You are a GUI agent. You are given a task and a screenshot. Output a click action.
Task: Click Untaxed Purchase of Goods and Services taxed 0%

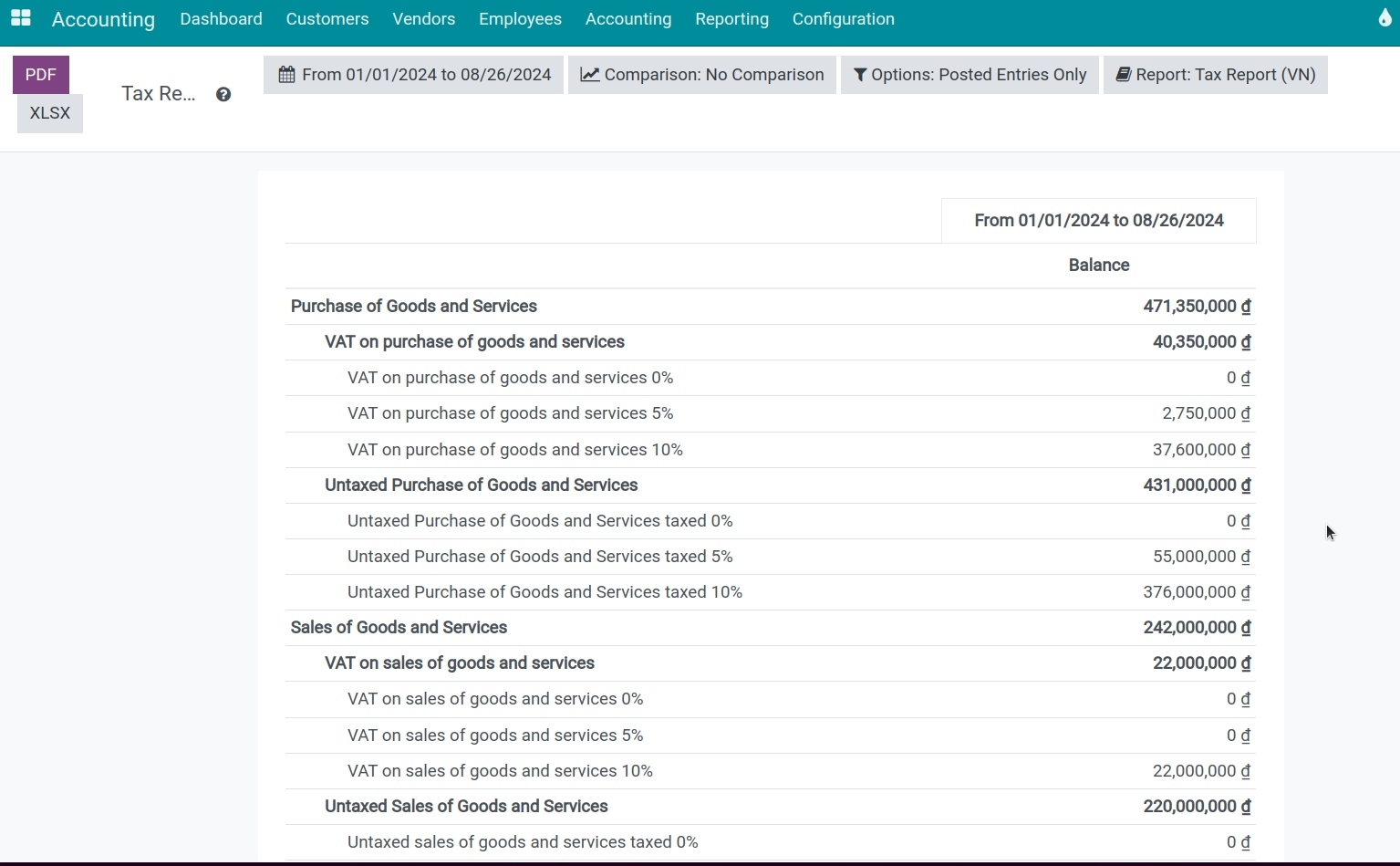tap(540, 521)
